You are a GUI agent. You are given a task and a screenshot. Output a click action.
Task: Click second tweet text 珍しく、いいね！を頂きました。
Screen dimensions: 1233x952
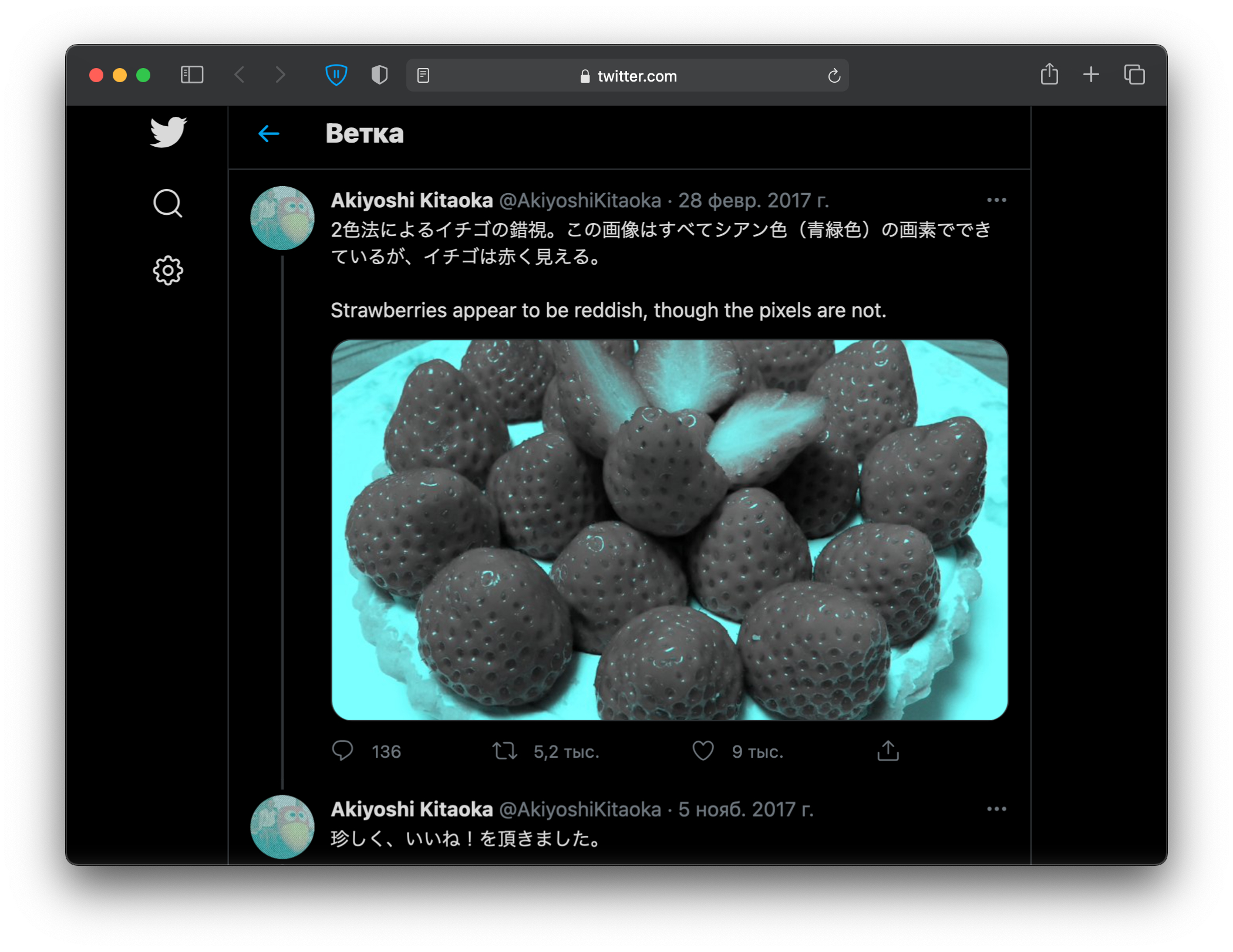tap(467, 838)
